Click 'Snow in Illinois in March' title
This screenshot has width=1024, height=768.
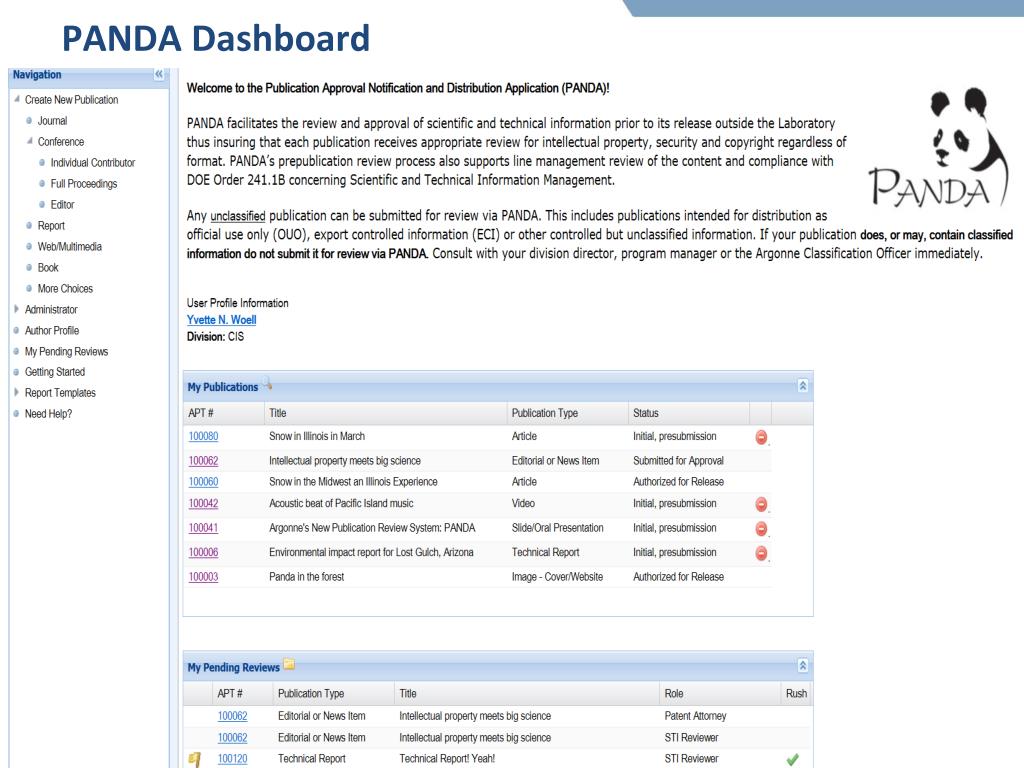317,436
